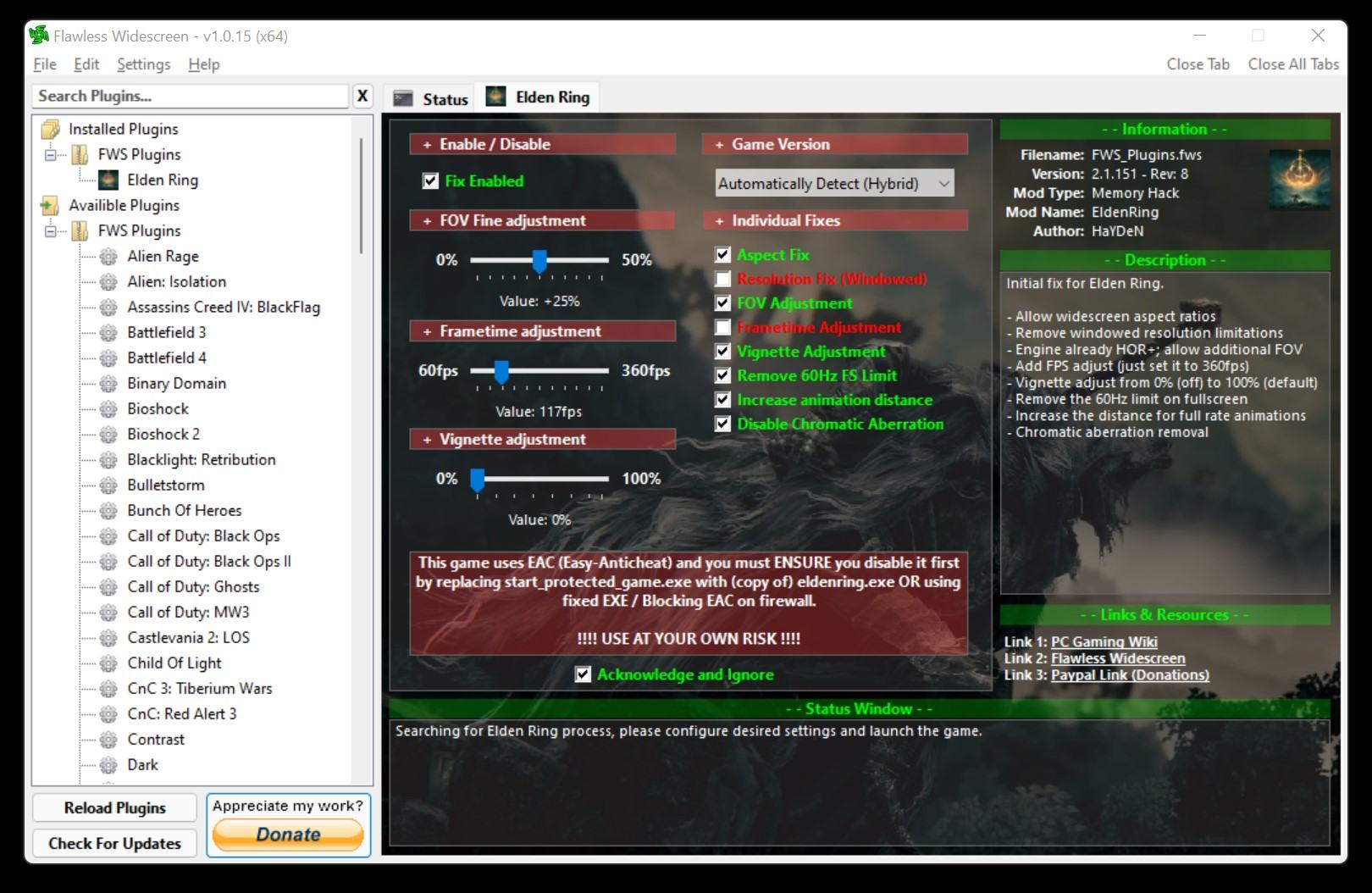Image resolution: width=1372 pixels, height=893 pixels.
Task: Collapse the Frametime adjustment section header
Action: pos(542,331)
